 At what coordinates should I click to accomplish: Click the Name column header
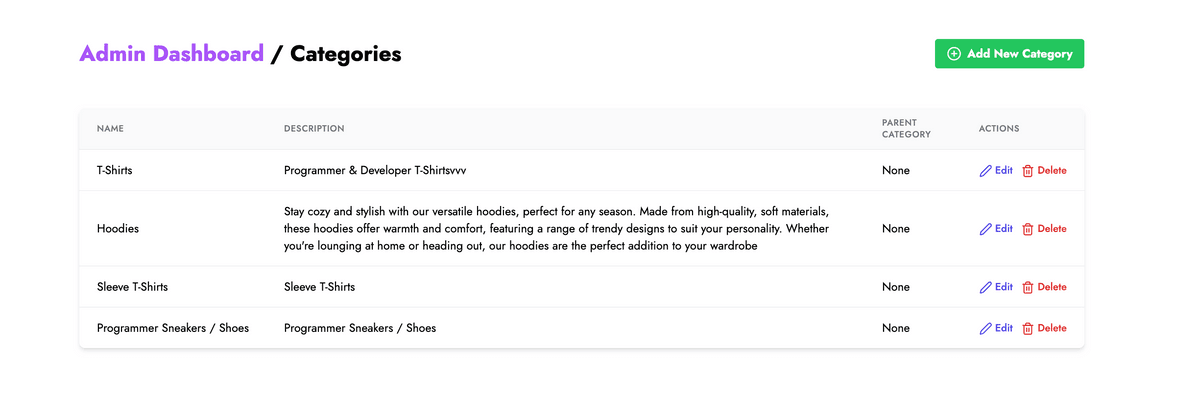[110, 129]
